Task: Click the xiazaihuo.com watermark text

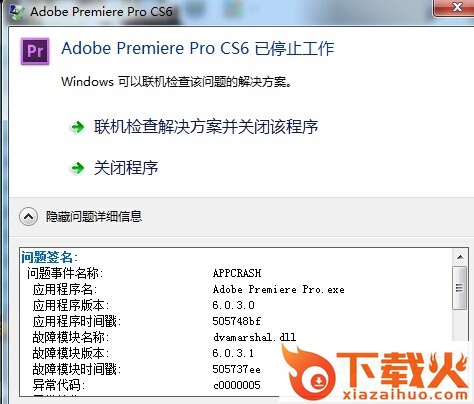Action: pyautogui.click(x=405, y=395)
